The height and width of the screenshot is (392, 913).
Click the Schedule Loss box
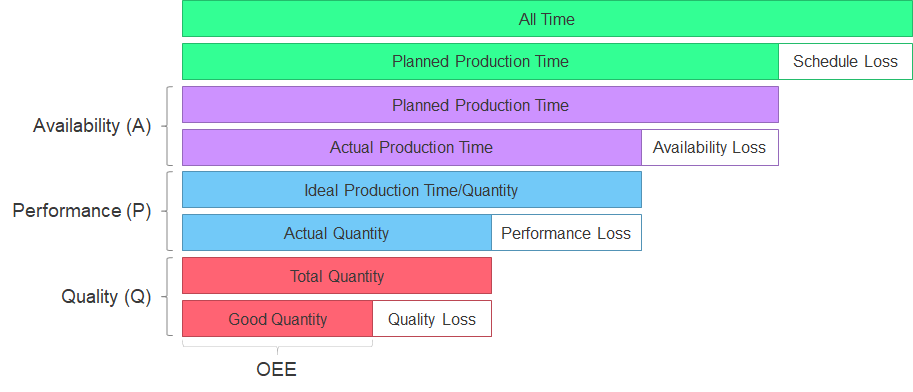(x=845, y=61)
